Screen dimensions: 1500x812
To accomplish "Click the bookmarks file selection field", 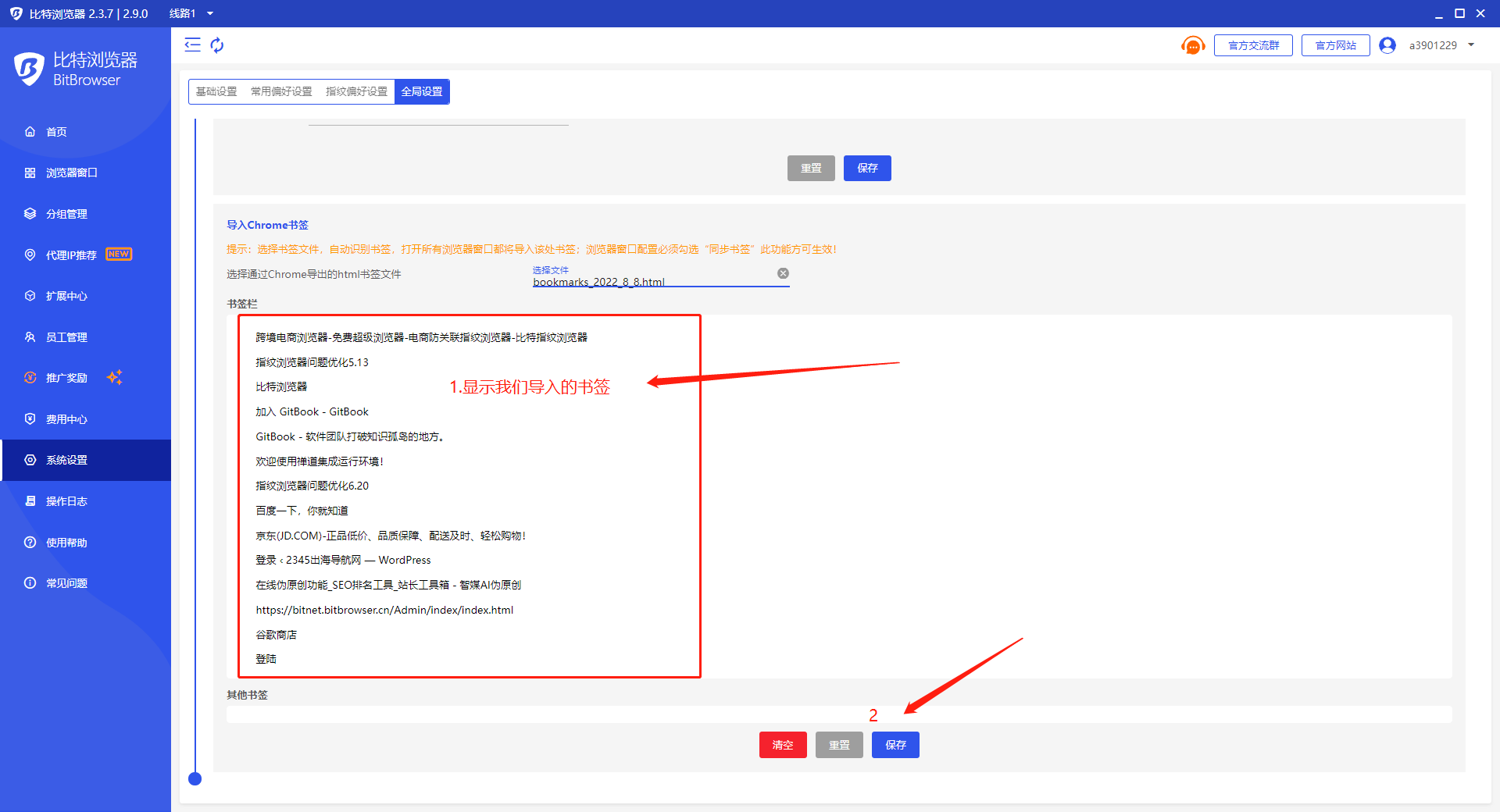I will [652, 281].
